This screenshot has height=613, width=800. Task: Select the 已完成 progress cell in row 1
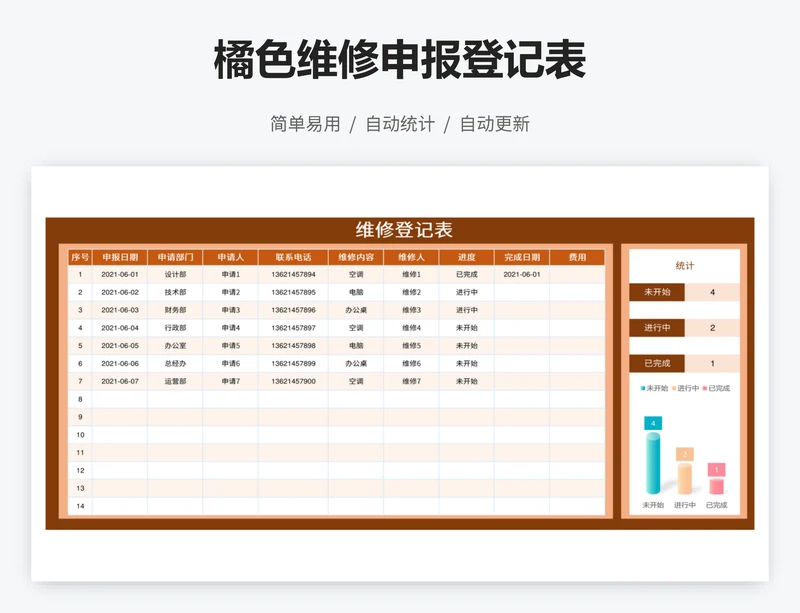tap(466, 275)
